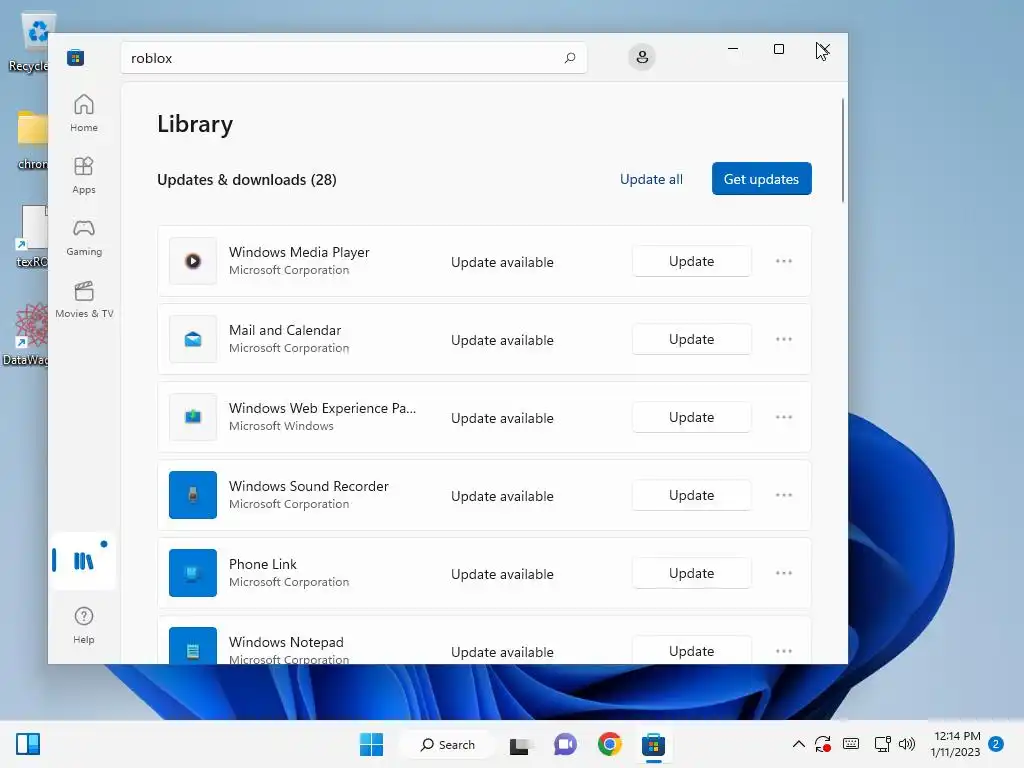Open Help in the sidebar

(x=84, y=625)
